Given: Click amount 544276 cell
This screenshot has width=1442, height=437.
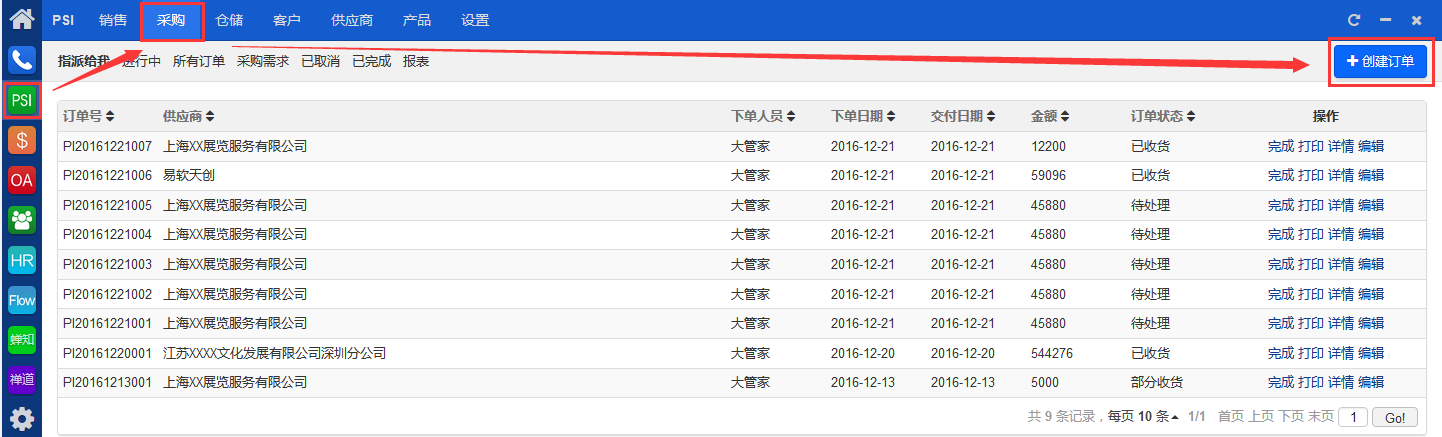Looking at the screenshot, I should click(x=1052, y=353).
